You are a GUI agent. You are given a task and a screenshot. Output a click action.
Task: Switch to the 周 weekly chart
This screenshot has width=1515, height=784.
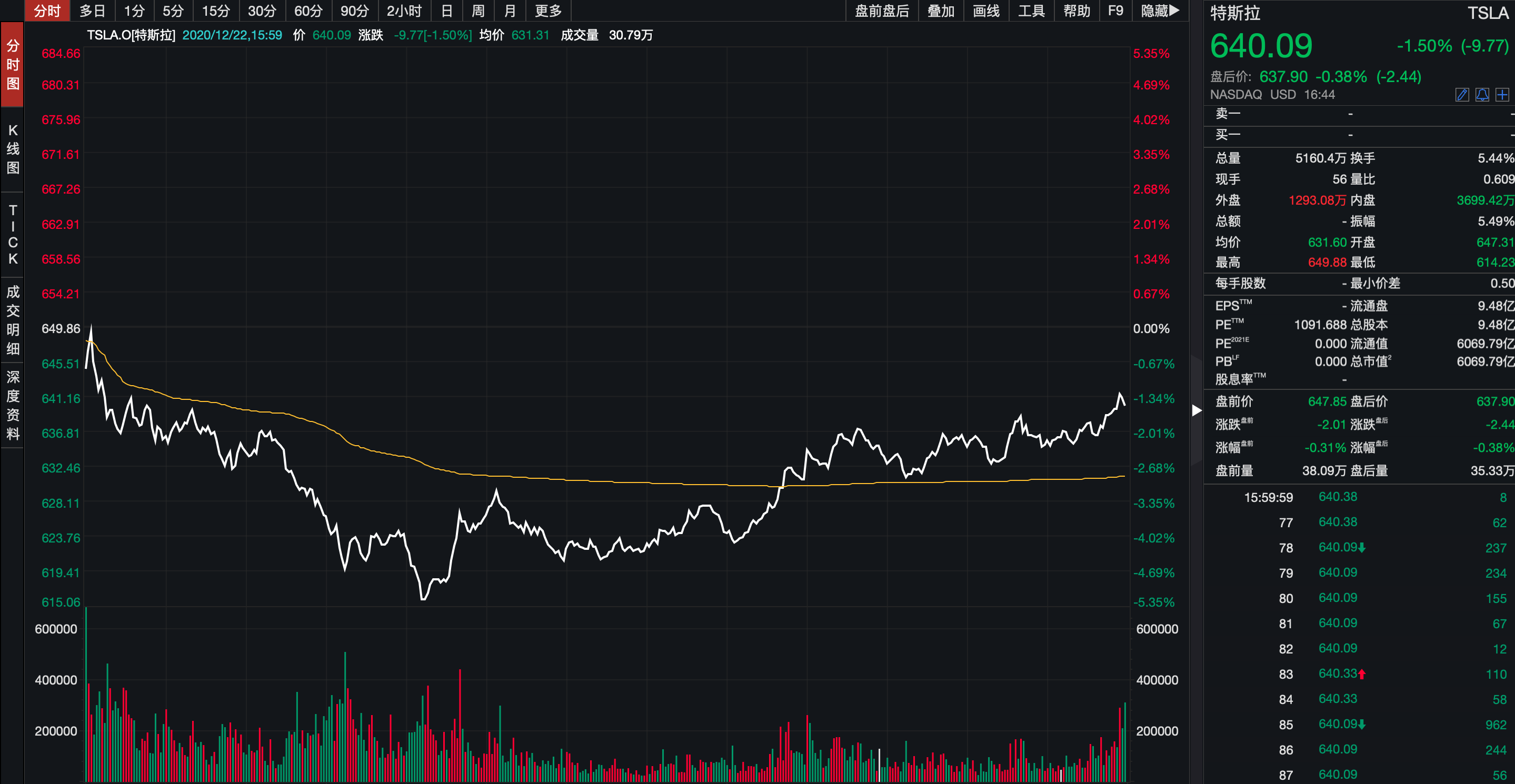tap(478, 11)
